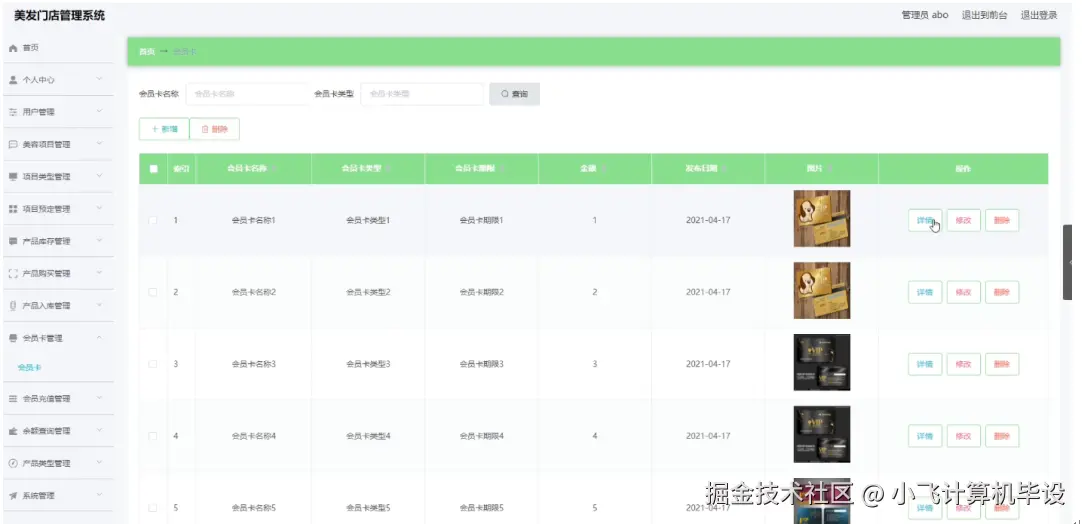Check the checkbox for row 会员卡名称1
Screen dimensions: 1082x524
point(153,220)
